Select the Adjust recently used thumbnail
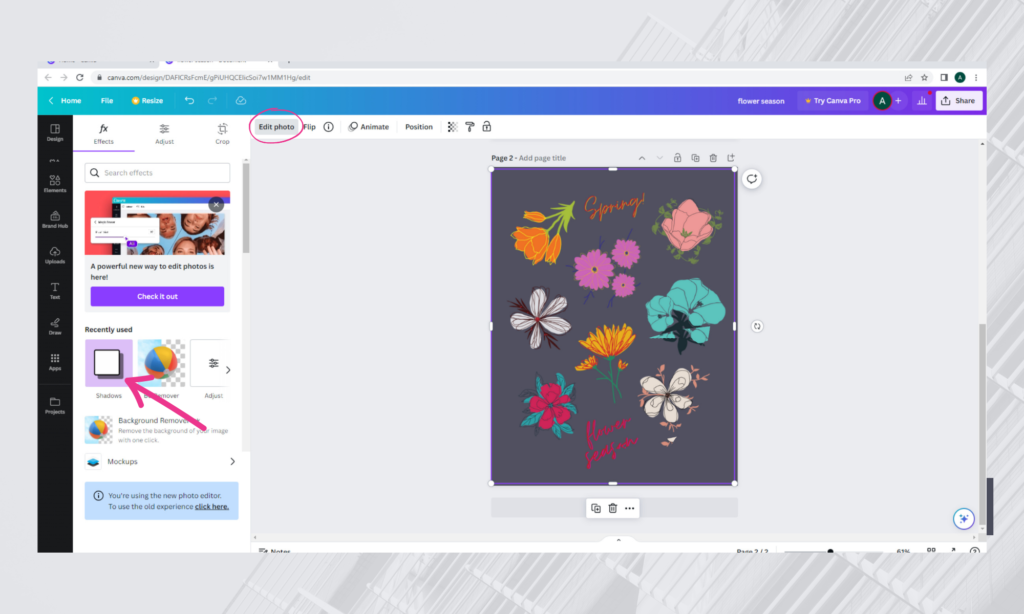Viewport: 1024px width, 614px height. [210, 363]
